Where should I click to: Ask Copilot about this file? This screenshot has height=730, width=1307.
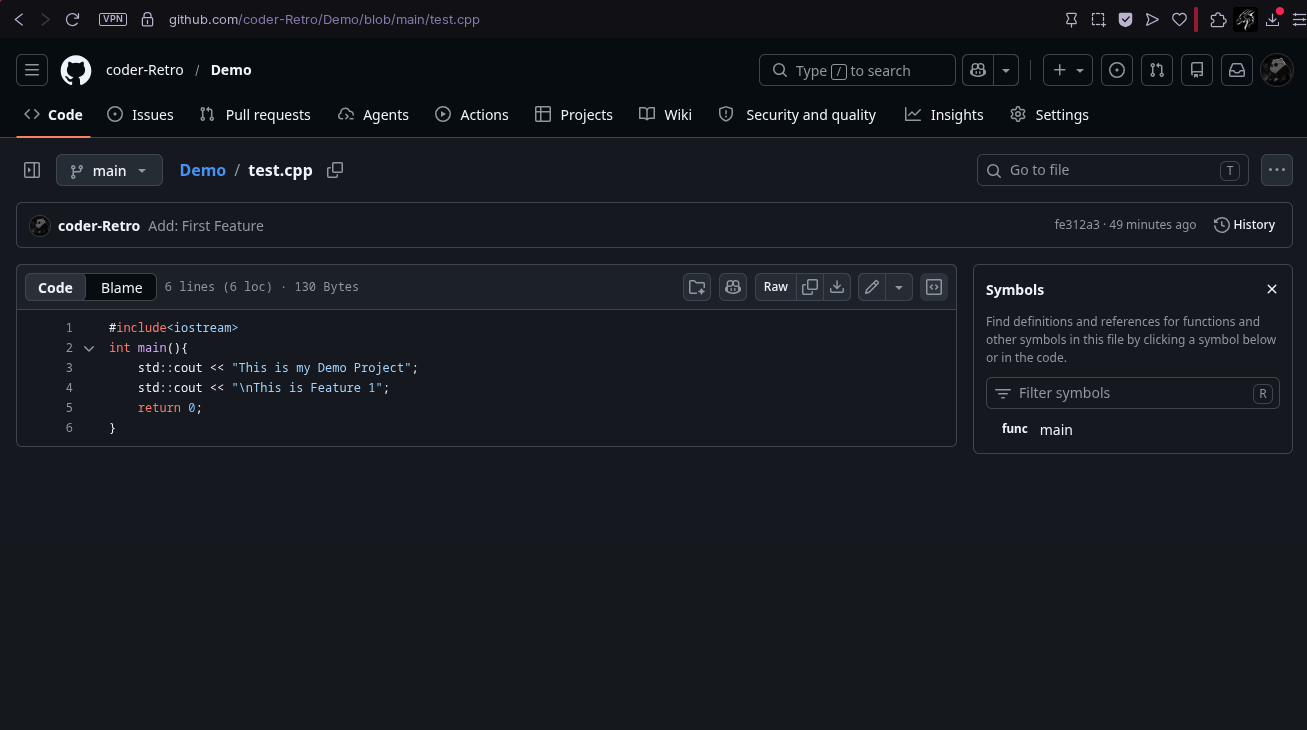[x=733, y=287]
